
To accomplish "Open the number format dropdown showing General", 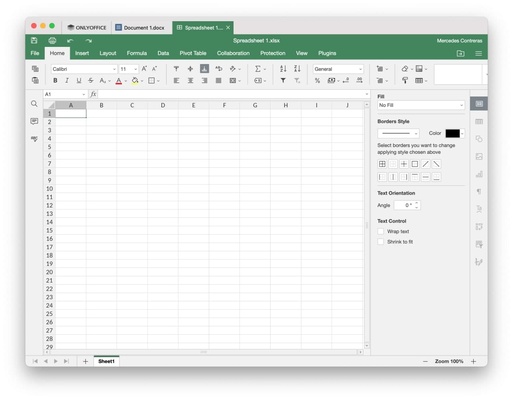I will (x=338, y=69).
